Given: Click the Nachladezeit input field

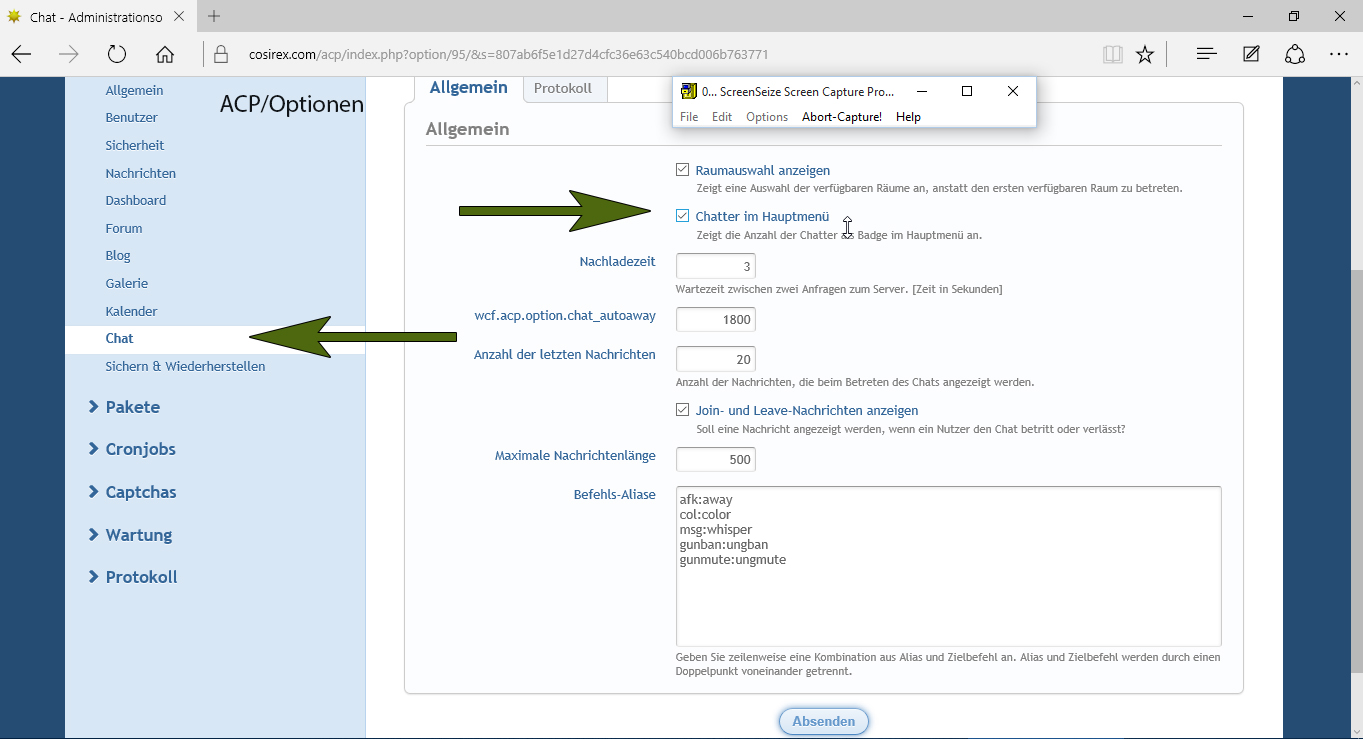Looking at the screenshot, I should [x=715, y=267].
